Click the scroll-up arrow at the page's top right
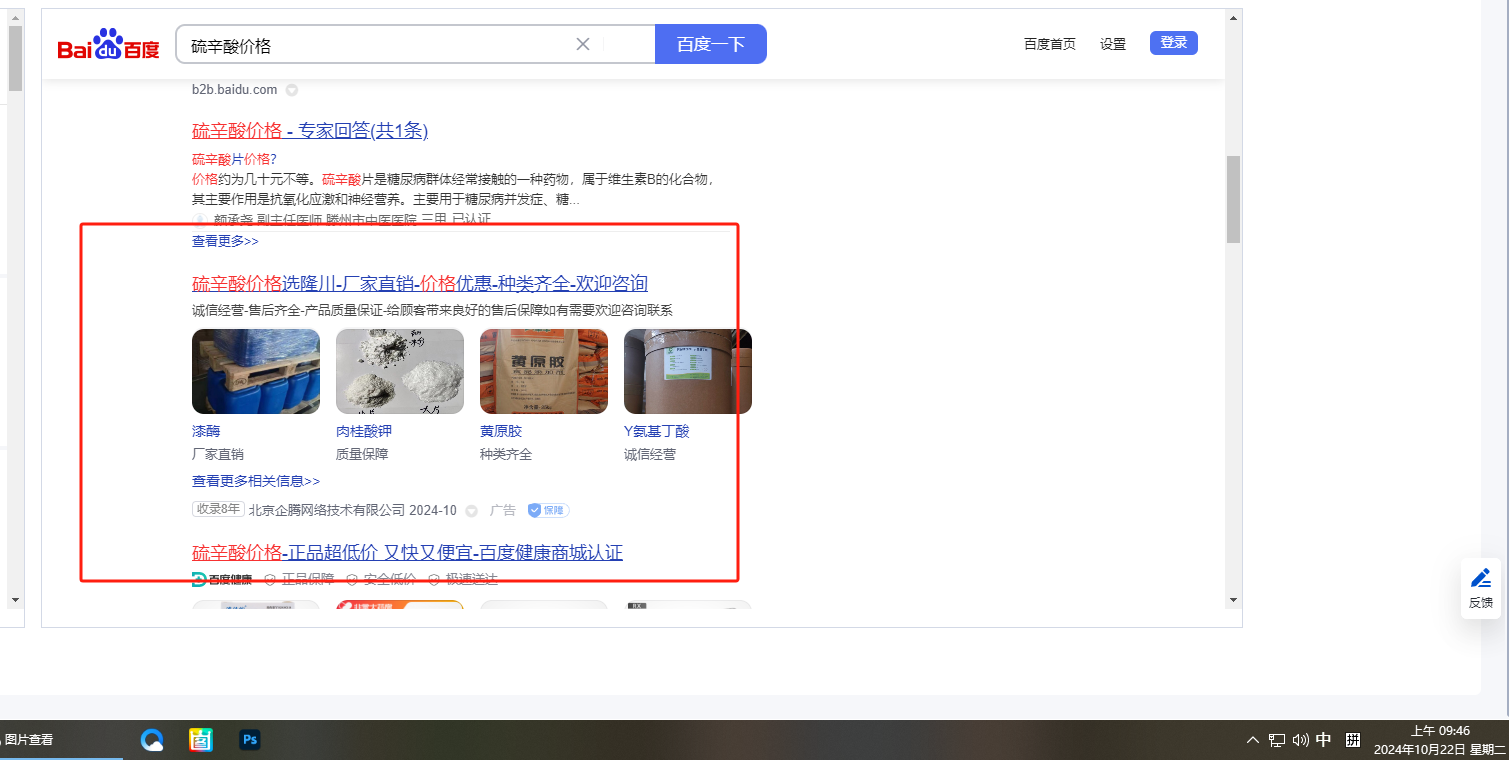The height and width of the screenshot is (760, 1509). pyautogui.click(x=1234, y=17)
